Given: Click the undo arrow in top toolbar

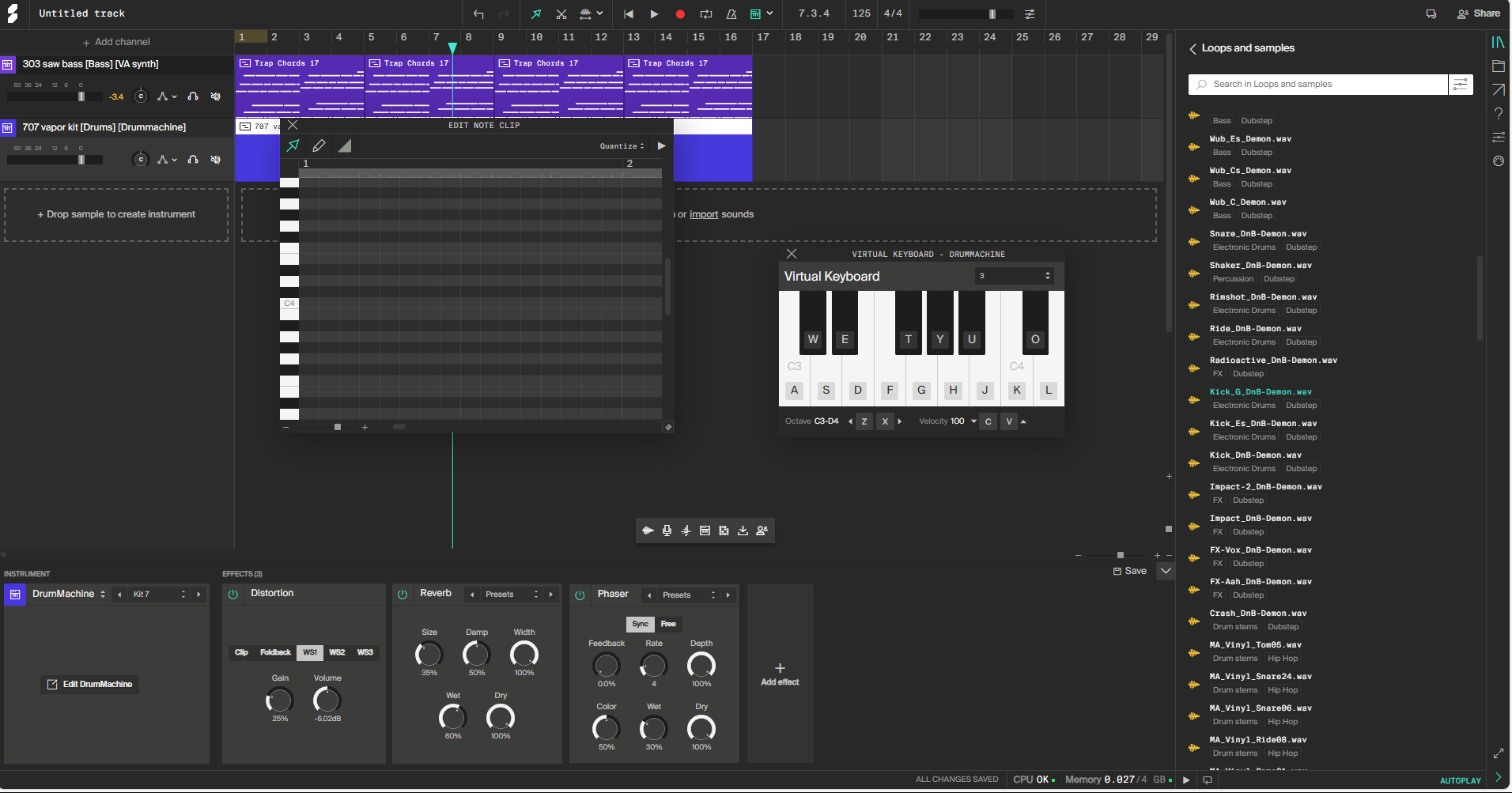Looking at the screenshot, I should 478,14.
